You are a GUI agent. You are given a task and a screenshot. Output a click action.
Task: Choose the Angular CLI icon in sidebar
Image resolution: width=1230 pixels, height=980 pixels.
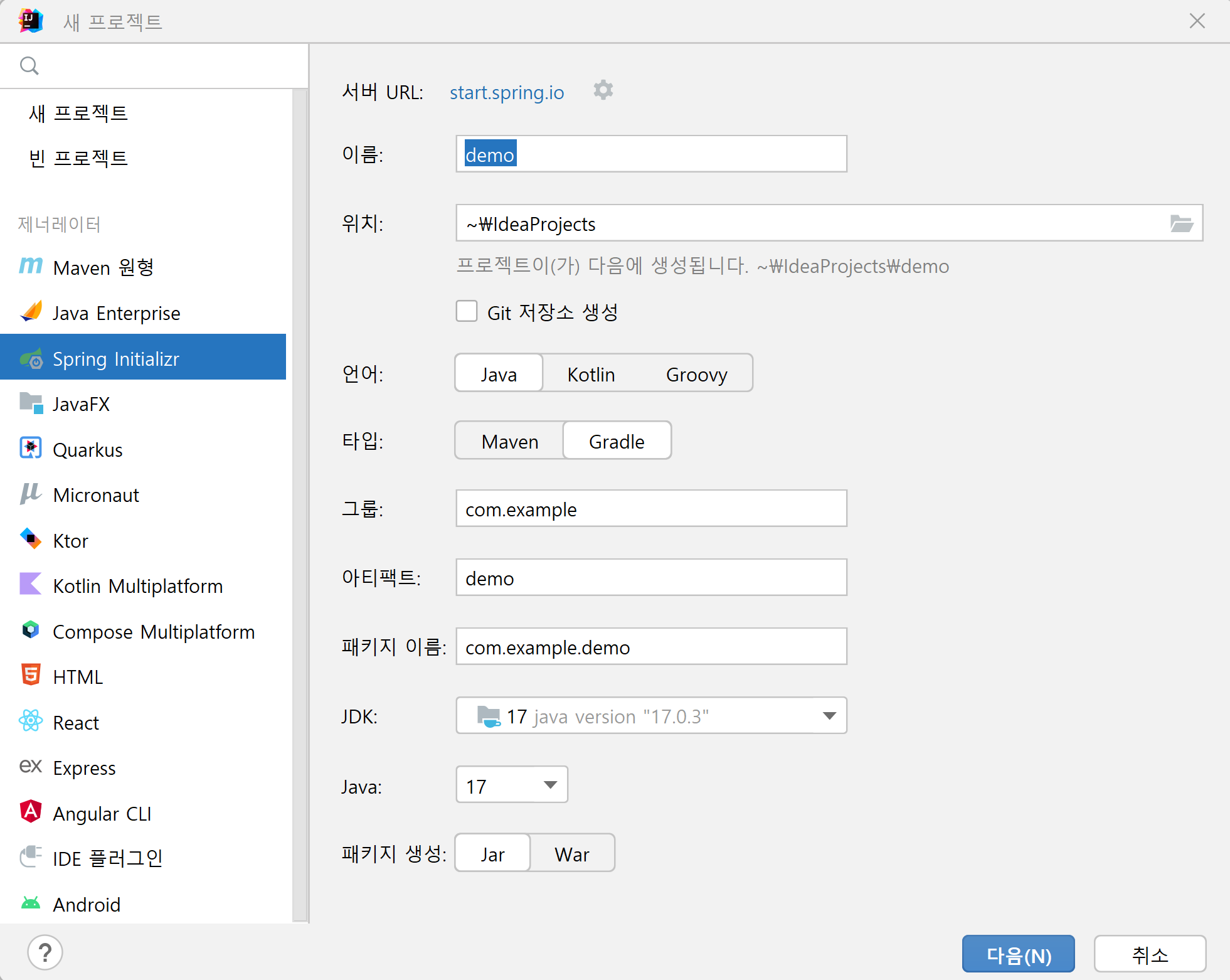[31, 812]
